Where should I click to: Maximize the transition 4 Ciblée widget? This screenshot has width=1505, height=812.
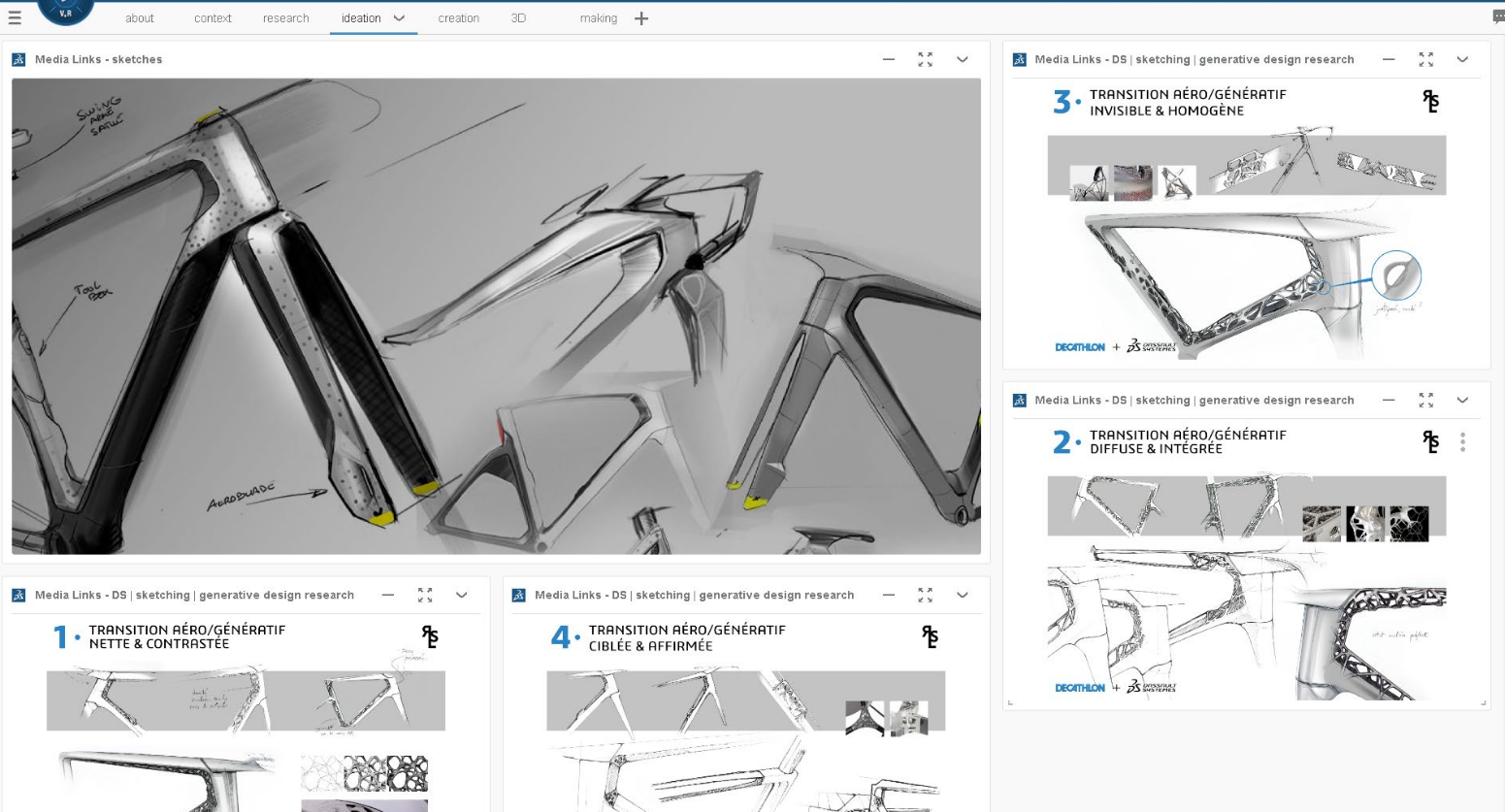click(x=925, y=595)
